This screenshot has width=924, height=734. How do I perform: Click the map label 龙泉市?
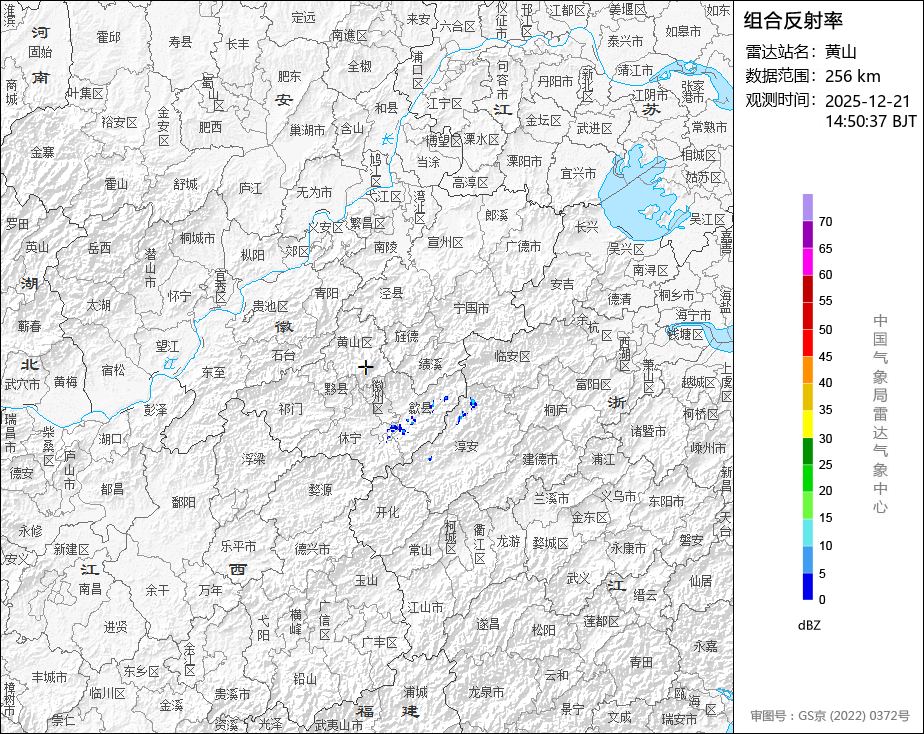coord(486,692)
